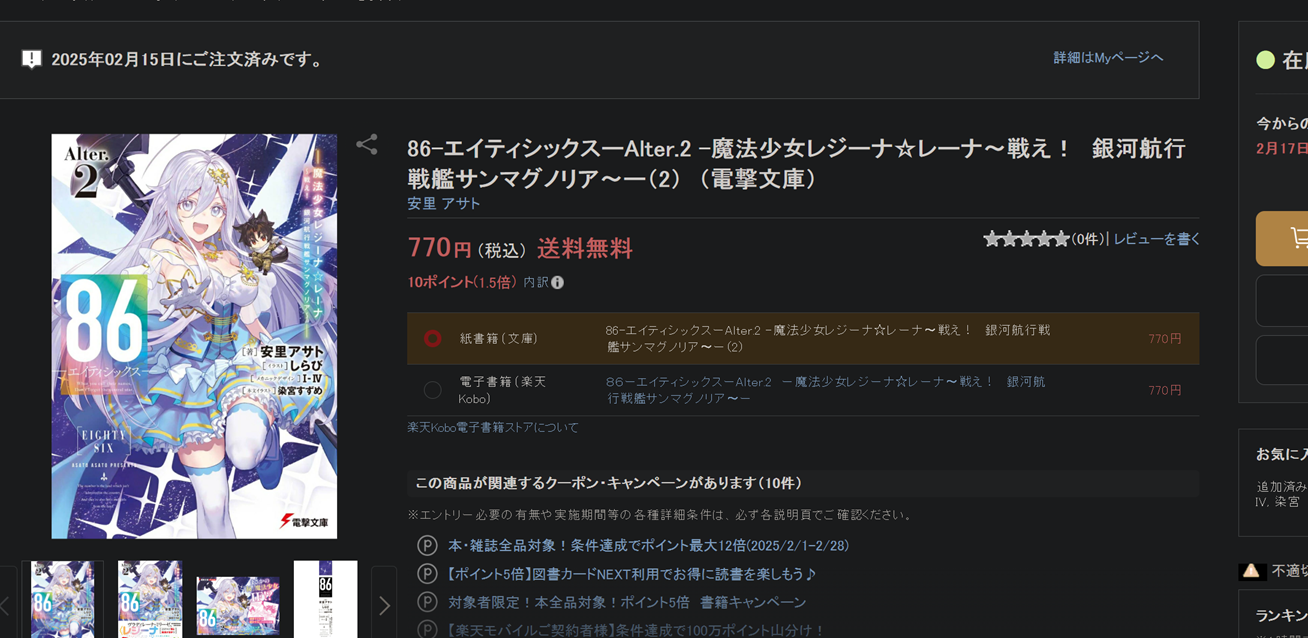1308x638 pixels.
Task: Click the exclamation icon in the order notice bar
Action: [33, 58]
